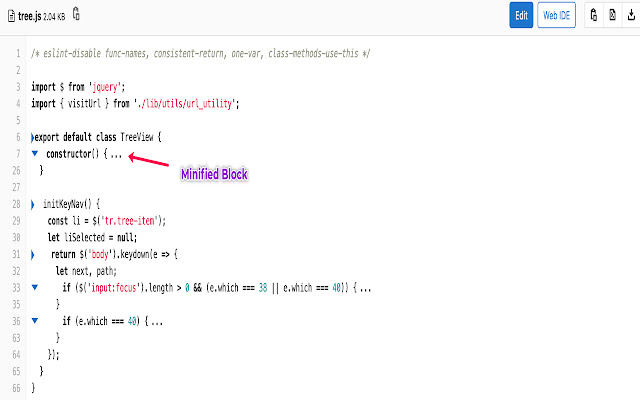This screenshot has height=400, width=640.
Task: Collapse the initKeyNav function block
Action: [33, 204]
